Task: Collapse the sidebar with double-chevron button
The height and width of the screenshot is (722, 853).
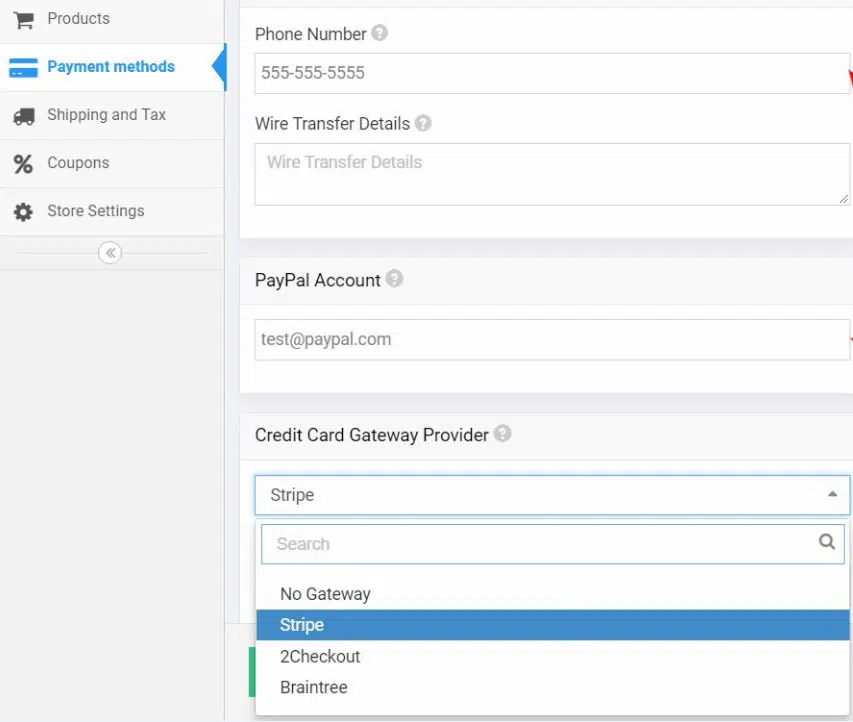Action: click(110, 253)
